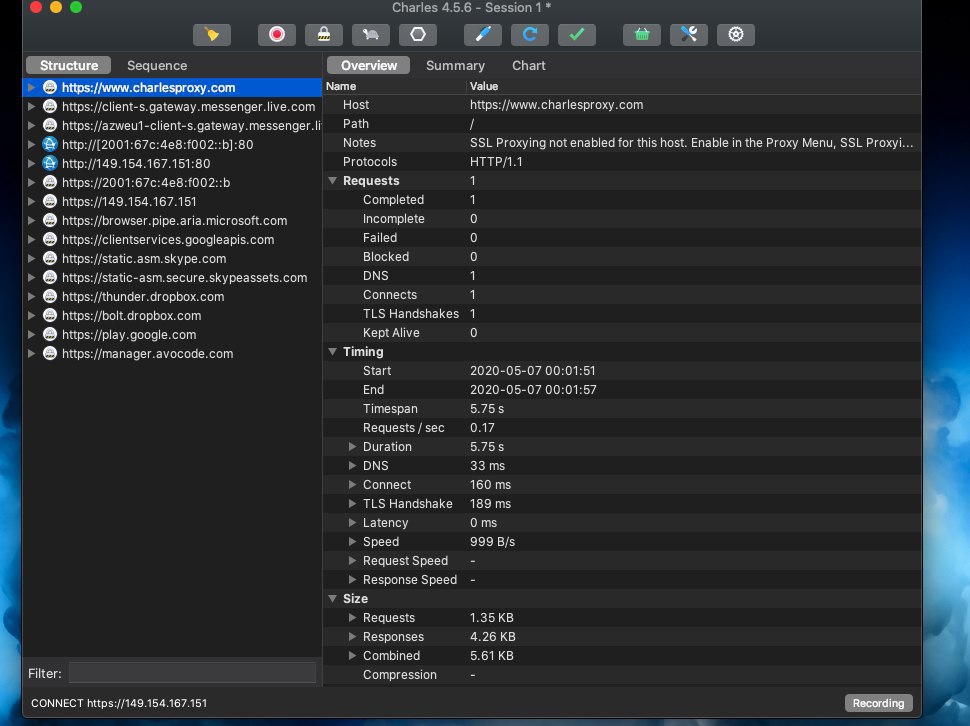The image size is (970, 726).
Task: Select the Overview tab
Action: pyautogui.click(x=369, y=66)
